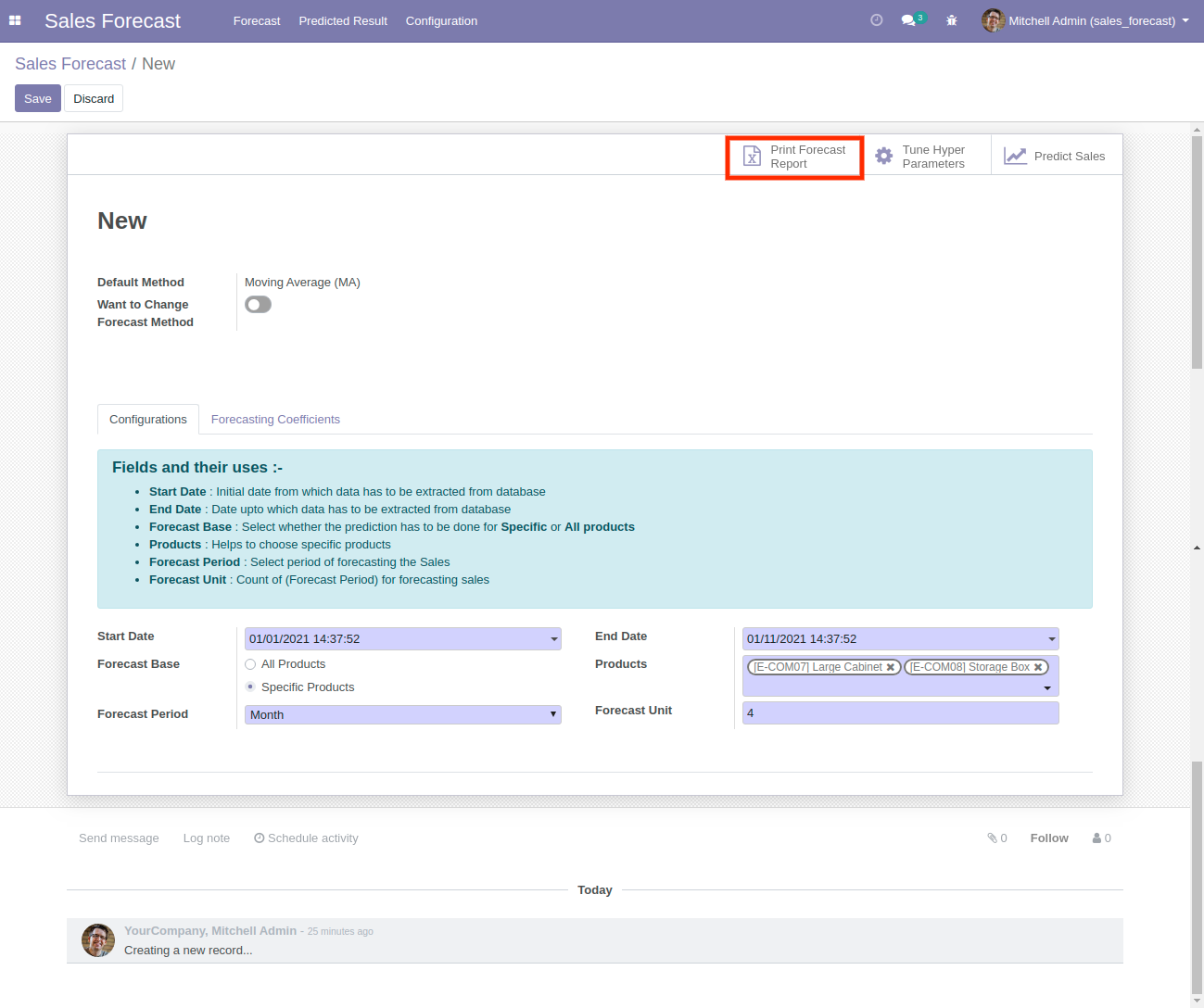This screenshot has width=1204, height=1008.
Task: Open the Mitchell Admin user menu
Action: click(x=1085, y=20)
